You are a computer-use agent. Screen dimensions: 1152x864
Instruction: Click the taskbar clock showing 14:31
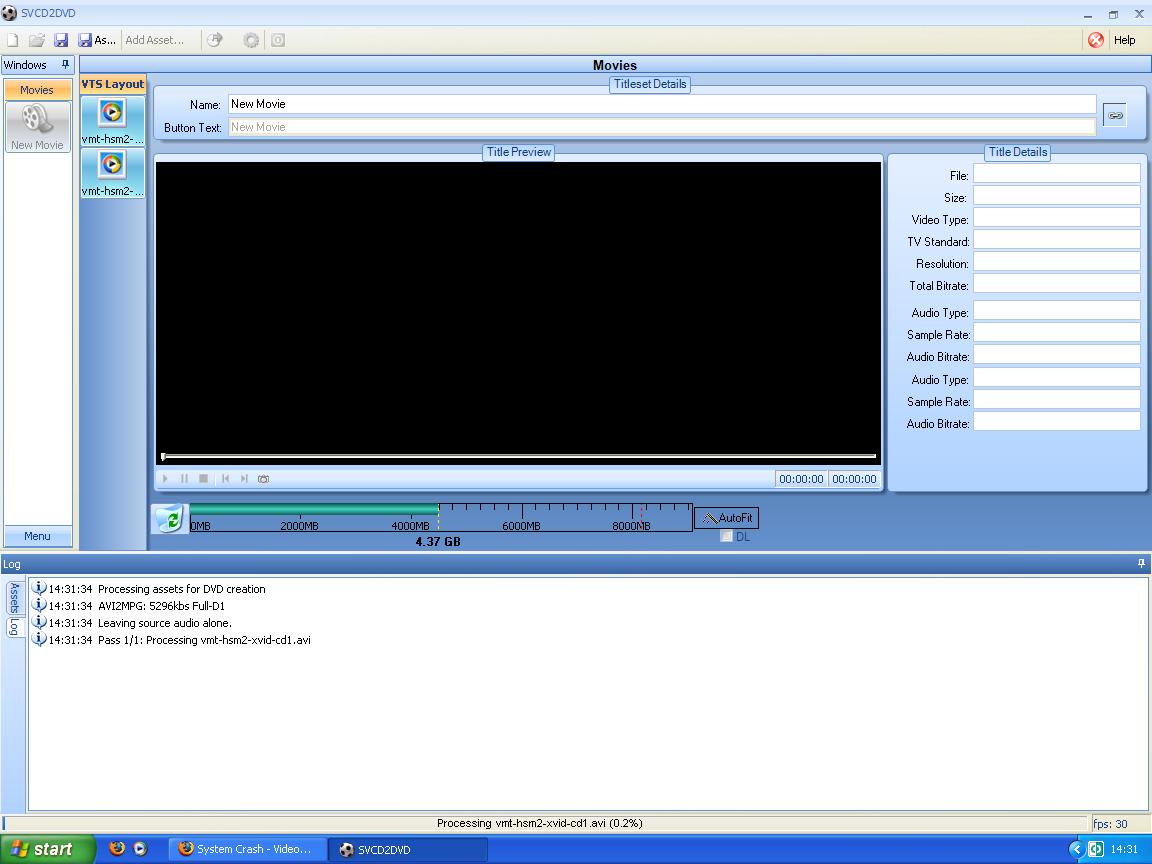tap(1124, 849)
